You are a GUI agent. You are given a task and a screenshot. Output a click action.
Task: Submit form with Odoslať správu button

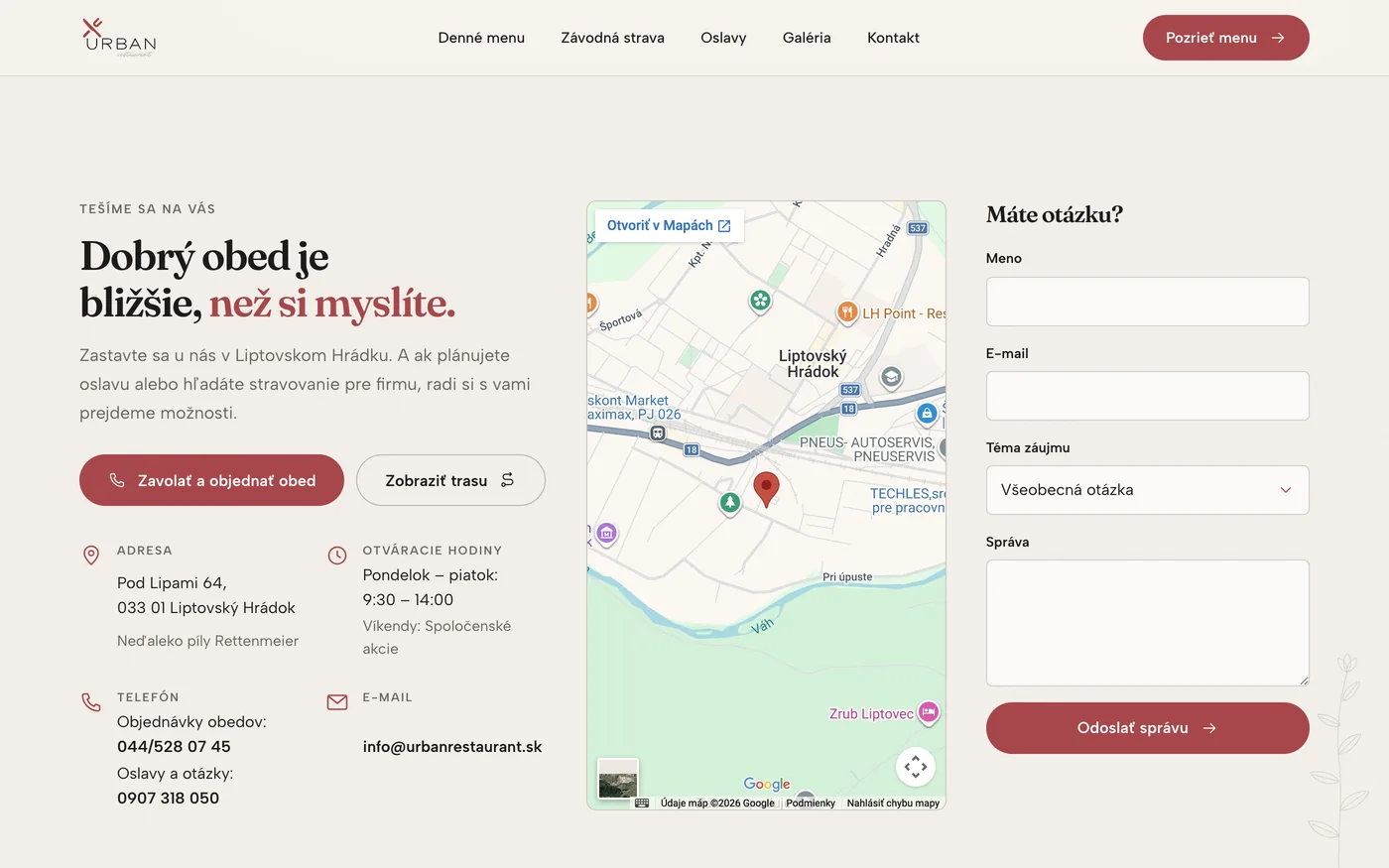1148,728
